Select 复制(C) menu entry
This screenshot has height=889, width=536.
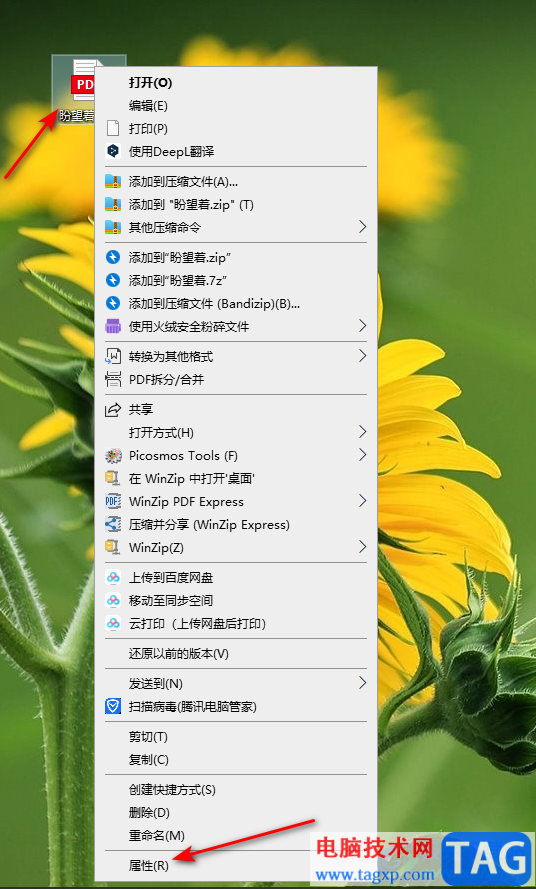pos(236,760)
